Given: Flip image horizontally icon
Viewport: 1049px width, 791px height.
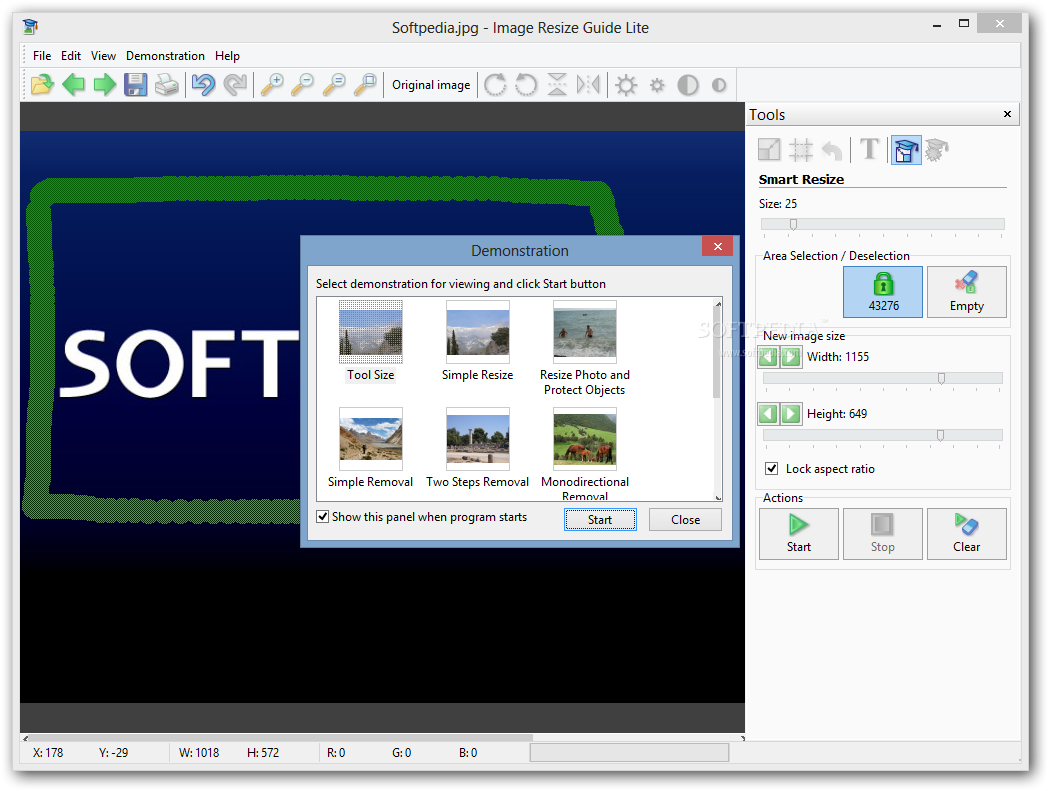Looking at the screenshot, I should tap(589, 85).
